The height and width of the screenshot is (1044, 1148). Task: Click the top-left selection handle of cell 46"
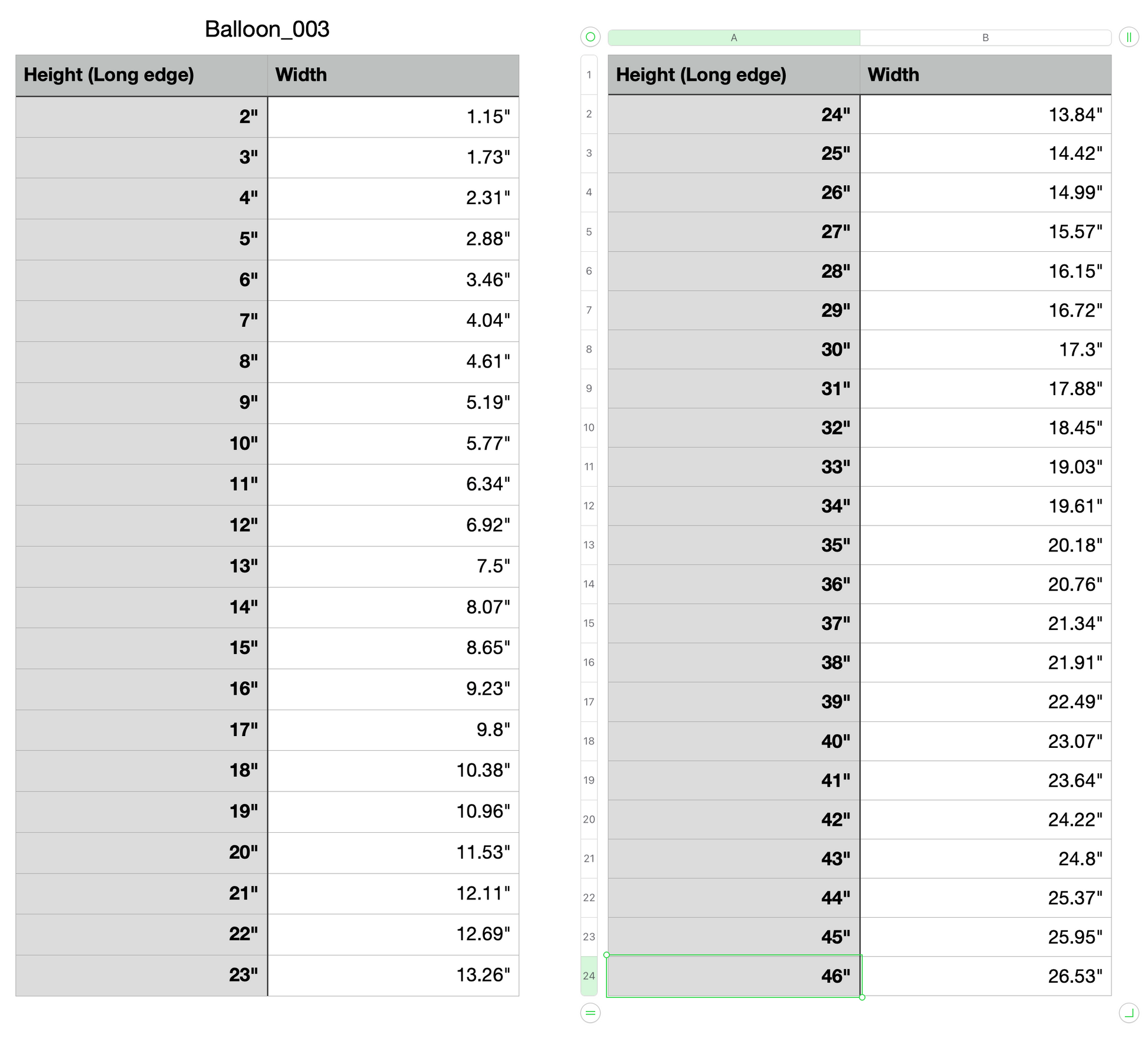[606, 955]
